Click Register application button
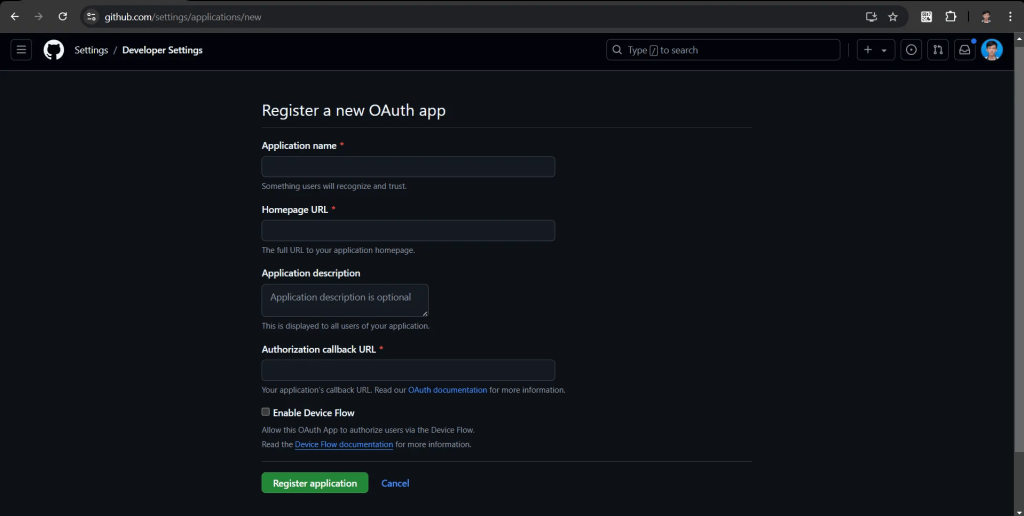 point(315,483)
